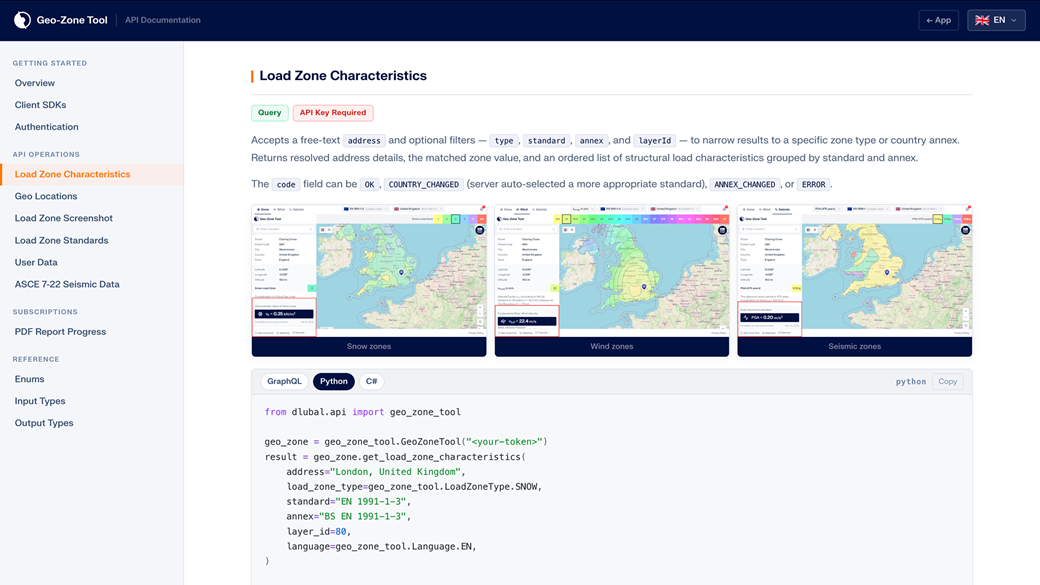
Task: Click the 'COUNTRY_CHANGED' code value
Action: (423, 184)
